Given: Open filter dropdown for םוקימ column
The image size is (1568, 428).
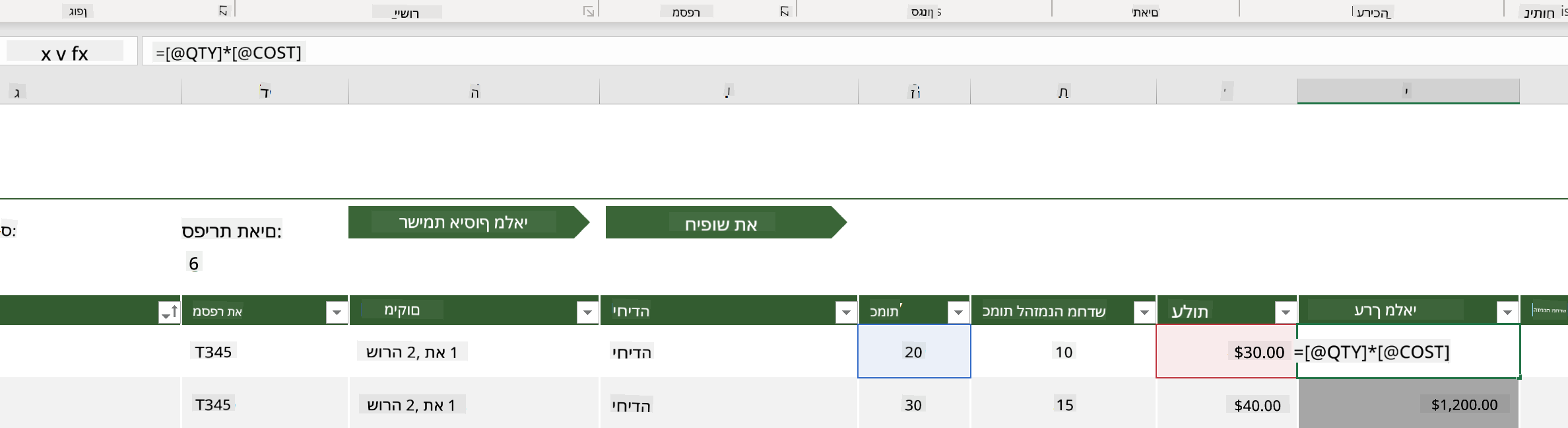Looking at the screenshot, I should pyautogui.click(x=587, y=312).
